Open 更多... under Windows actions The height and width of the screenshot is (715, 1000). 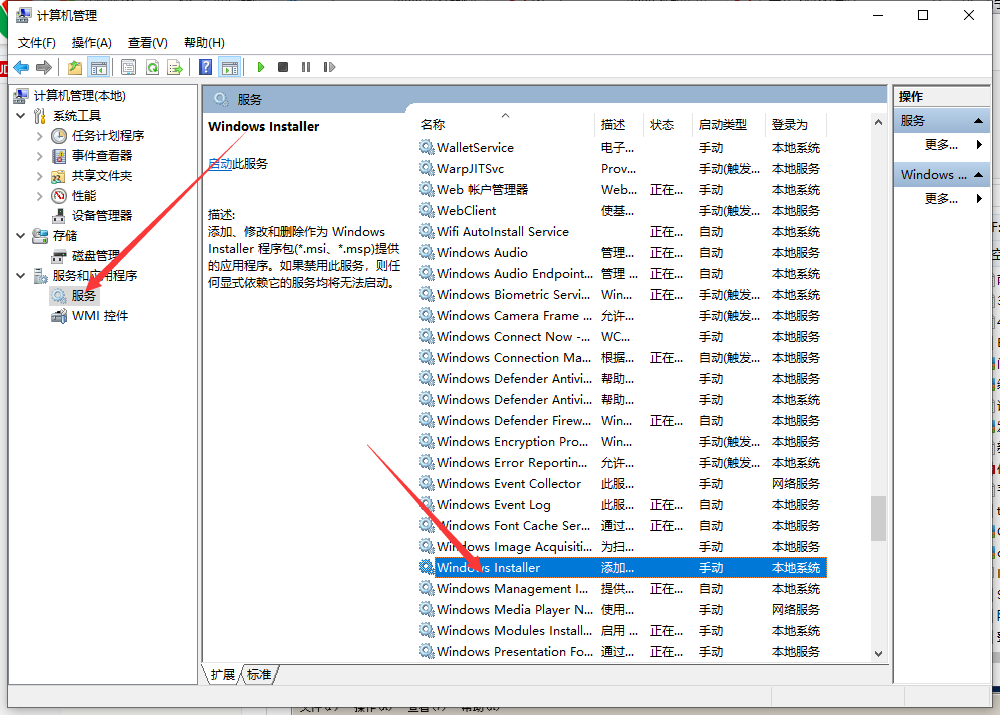click(x=941, y=199)
